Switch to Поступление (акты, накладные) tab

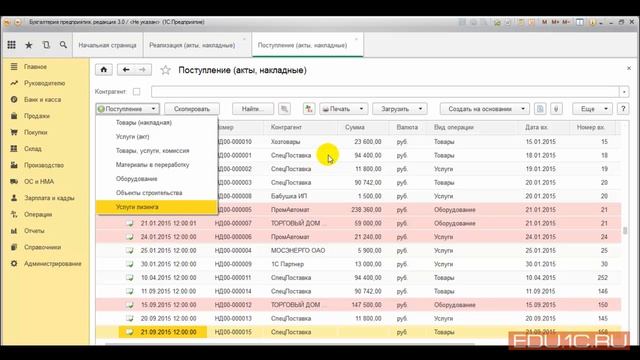[x=302, y=45]
